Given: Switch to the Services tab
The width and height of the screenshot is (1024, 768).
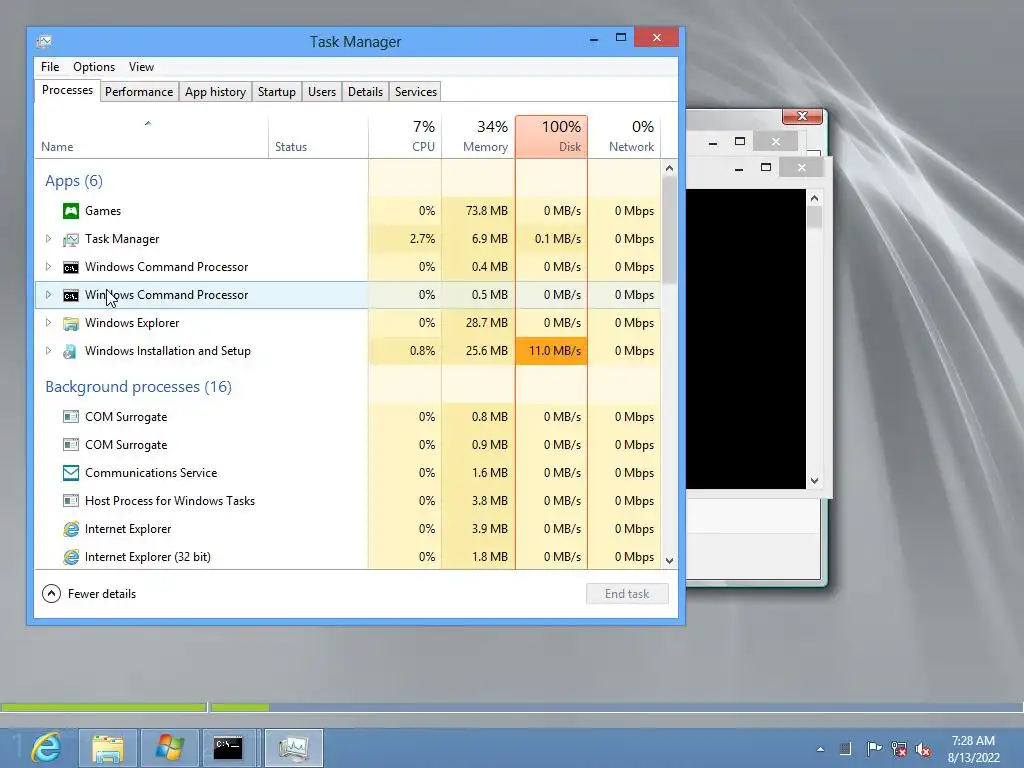Looking at the screenshot, I should point(415,92).
